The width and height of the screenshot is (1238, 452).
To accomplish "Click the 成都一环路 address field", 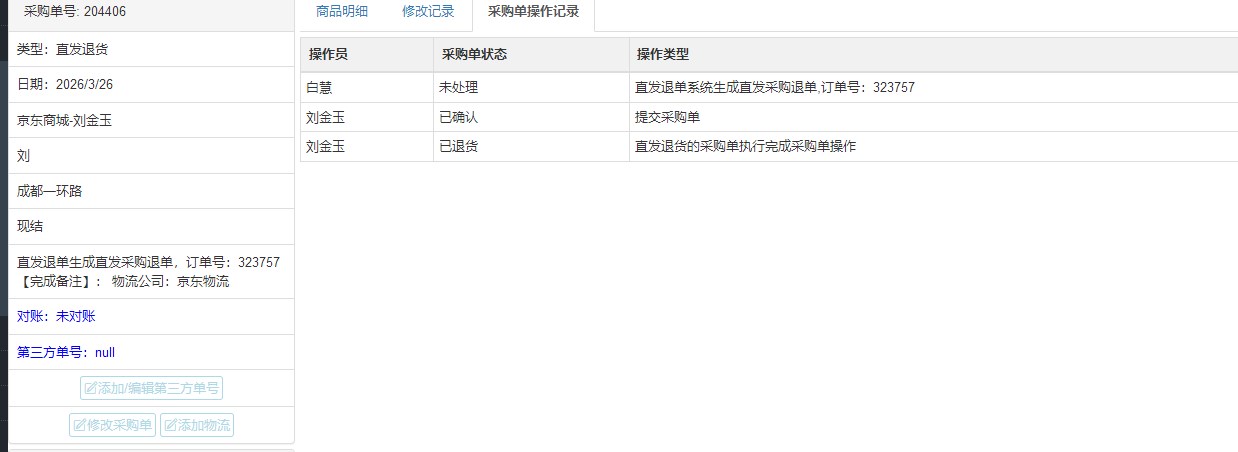I will (x=50, y=191).
